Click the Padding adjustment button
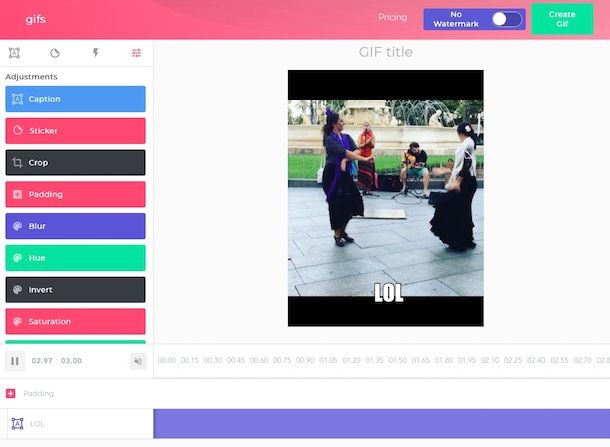 [x=75, y=194]
